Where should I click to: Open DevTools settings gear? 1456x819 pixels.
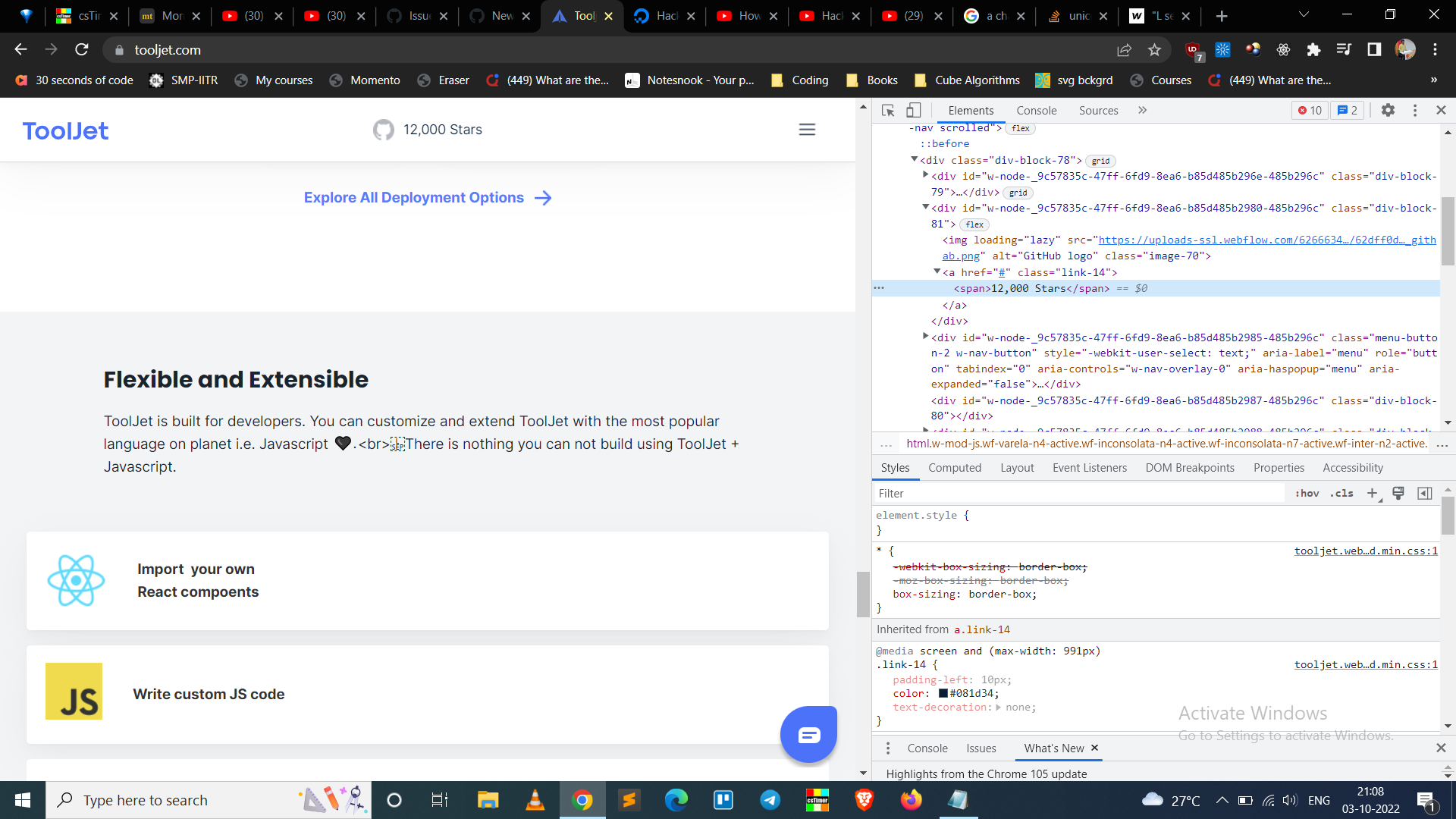pos(1389,110)
